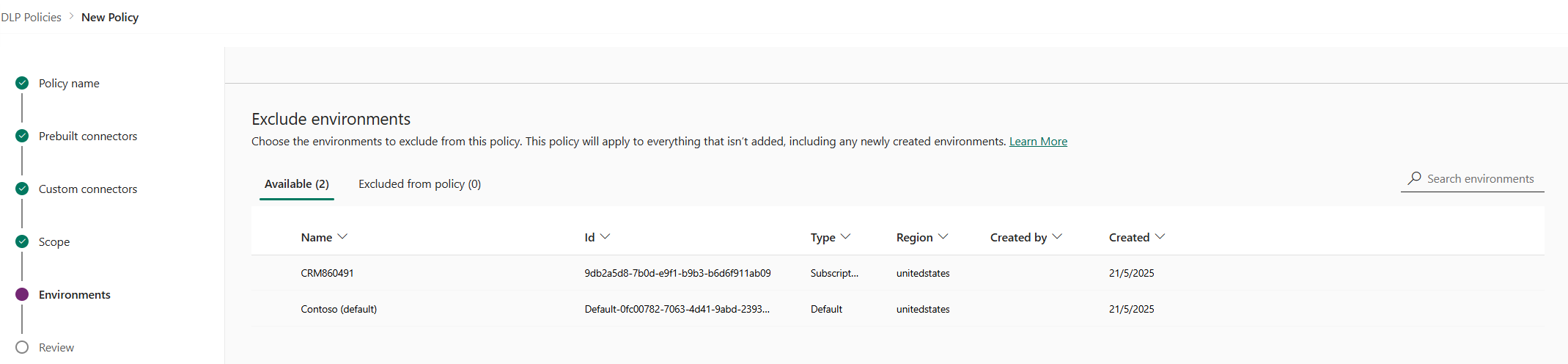Click the search magnifier icon
The image size is (1568, 364).
[1414, 178]
